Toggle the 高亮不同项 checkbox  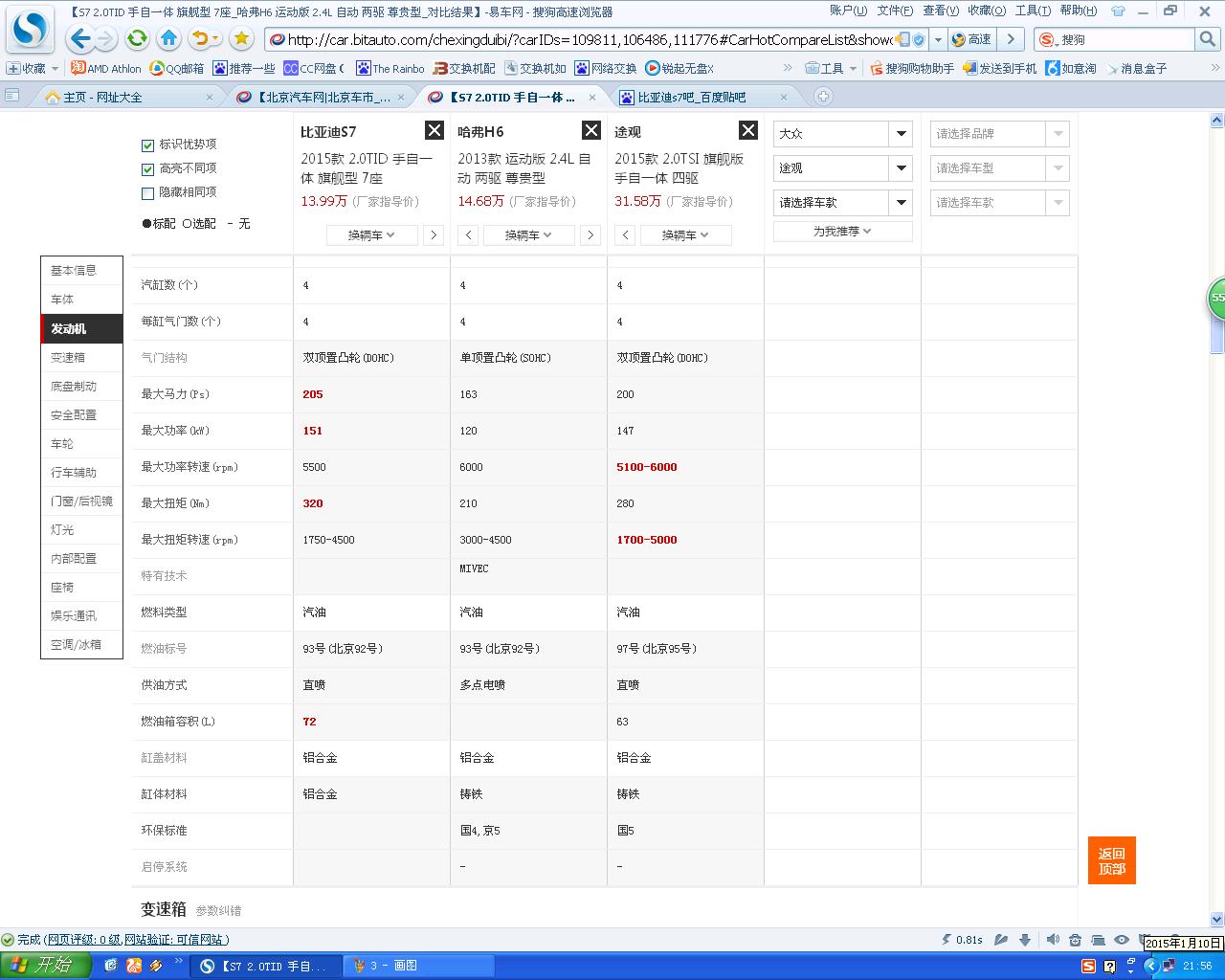coord(147,169)
